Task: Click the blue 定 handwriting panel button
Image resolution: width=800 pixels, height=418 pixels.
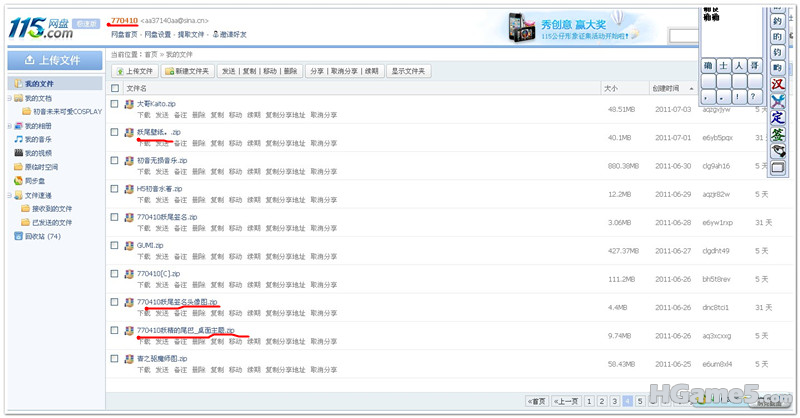Action: pos(778,117)
